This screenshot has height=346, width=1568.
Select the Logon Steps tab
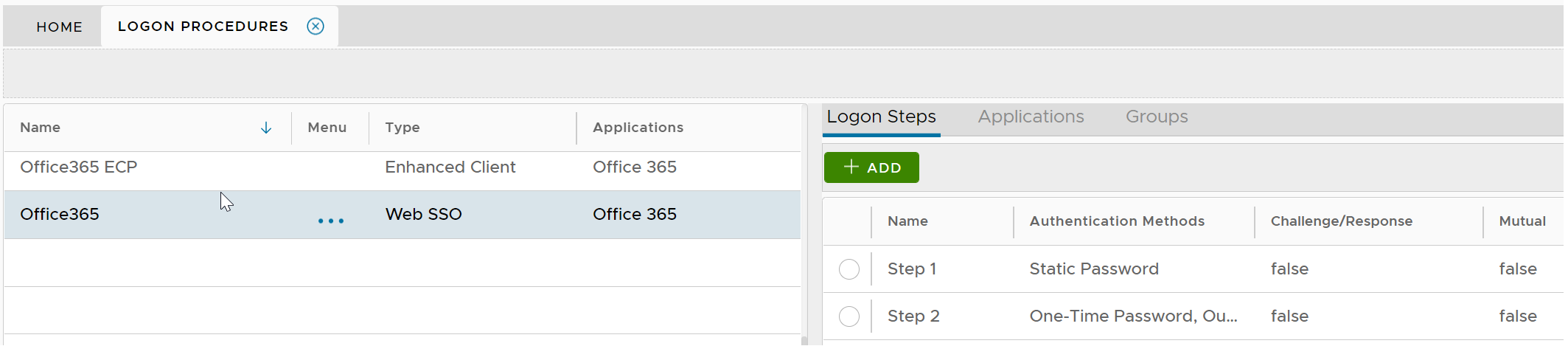click(x=881, y=117)
